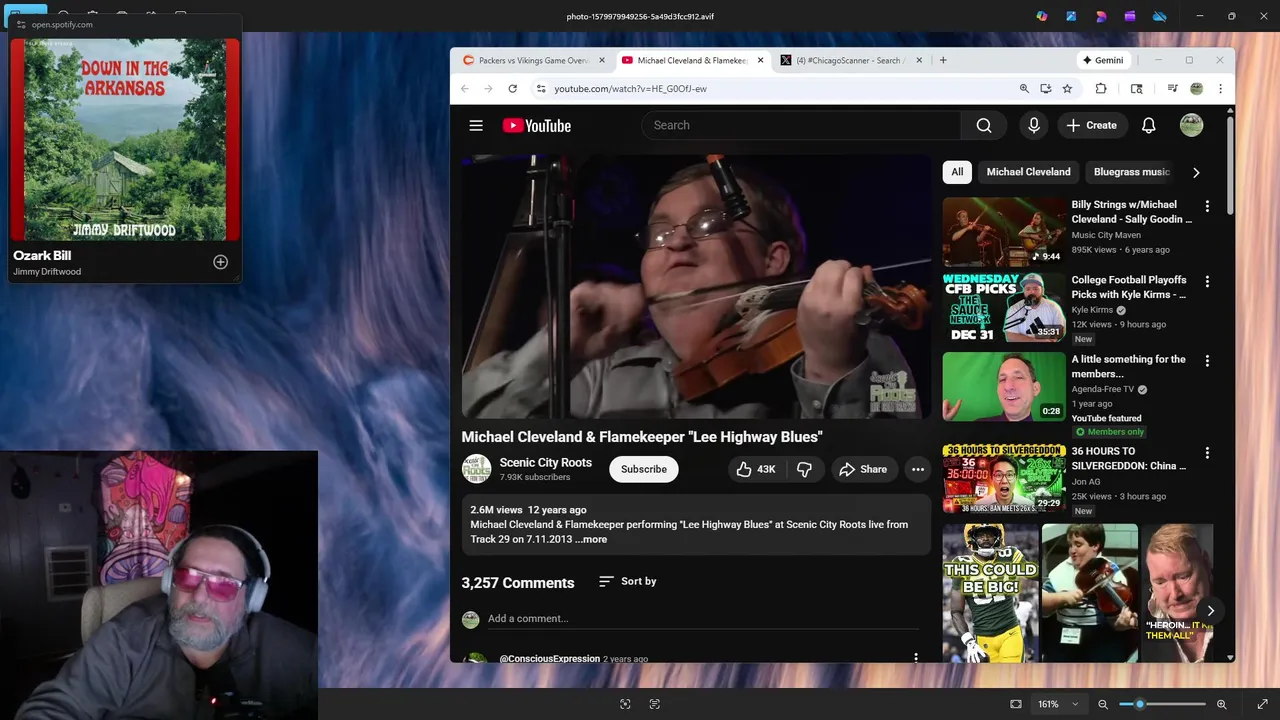Image resolution: width=1280 pixels, height=720 pixels.
Task: Open YouTube notifications bell
Action: tap(1149, 125)
